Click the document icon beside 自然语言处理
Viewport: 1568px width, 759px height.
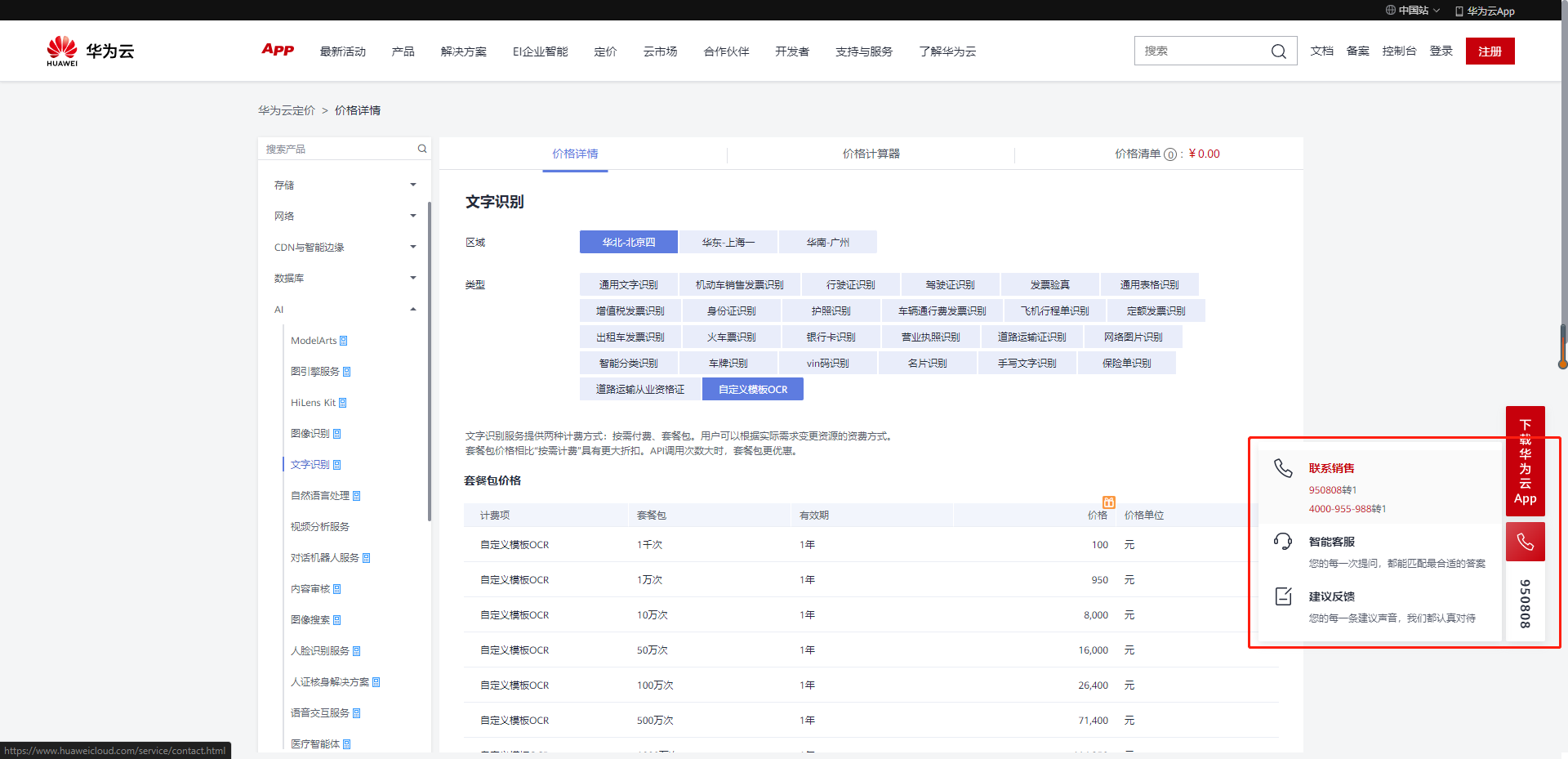click(357, 496)
